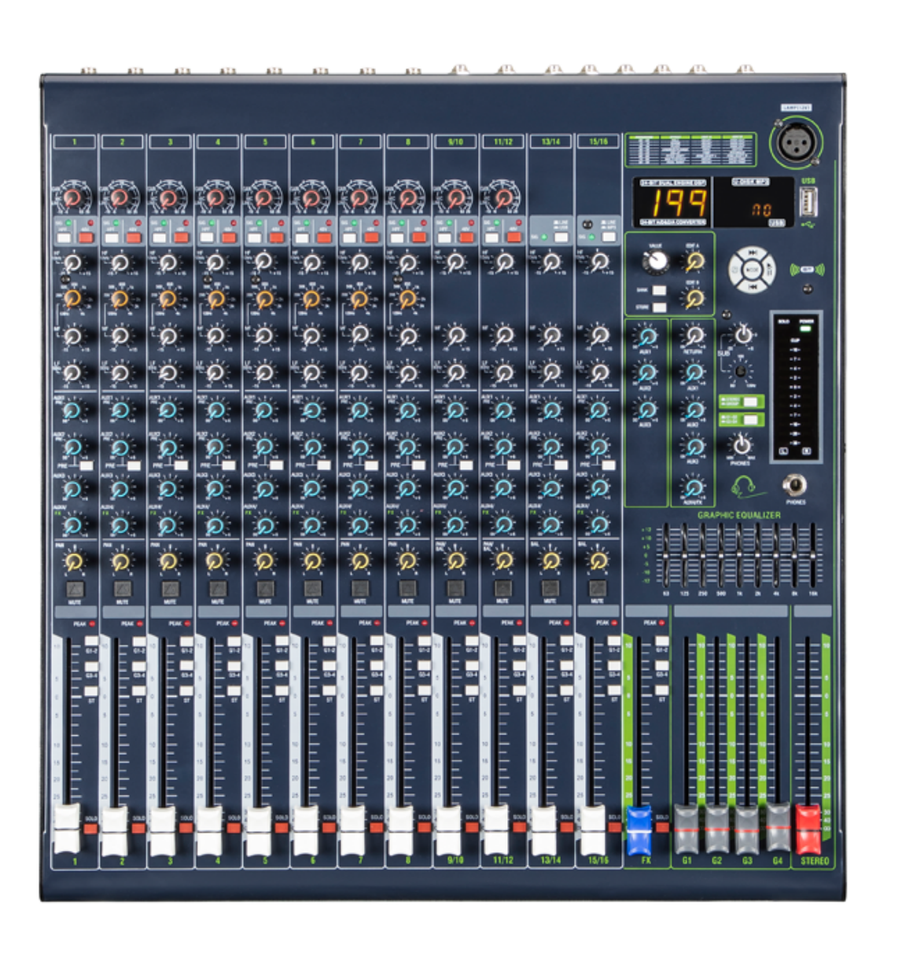
Task: Select the 1k graphic EQ slider
Action: (739, 556)
